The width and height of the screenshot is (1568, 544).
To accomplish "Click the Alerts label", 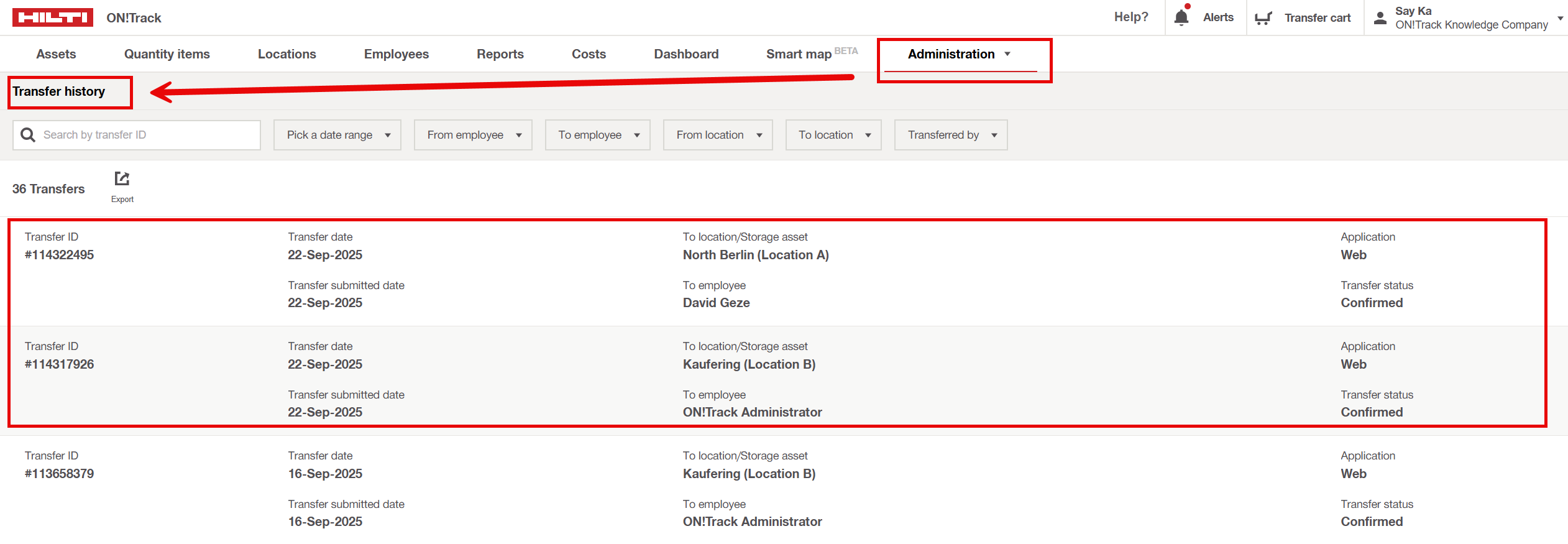I will pos(1218,17).
